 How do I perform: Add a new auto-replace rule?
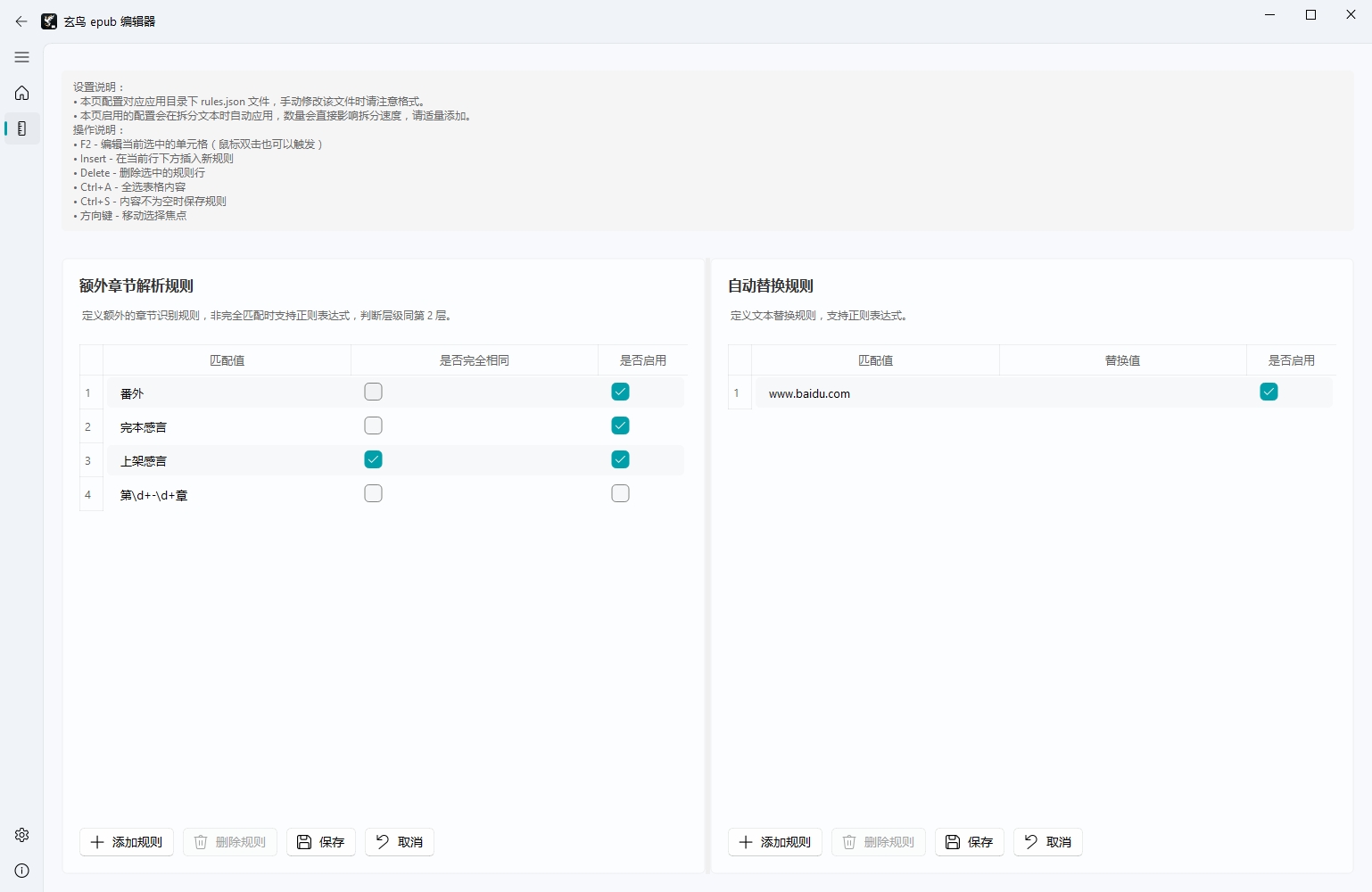coord(775,842)
